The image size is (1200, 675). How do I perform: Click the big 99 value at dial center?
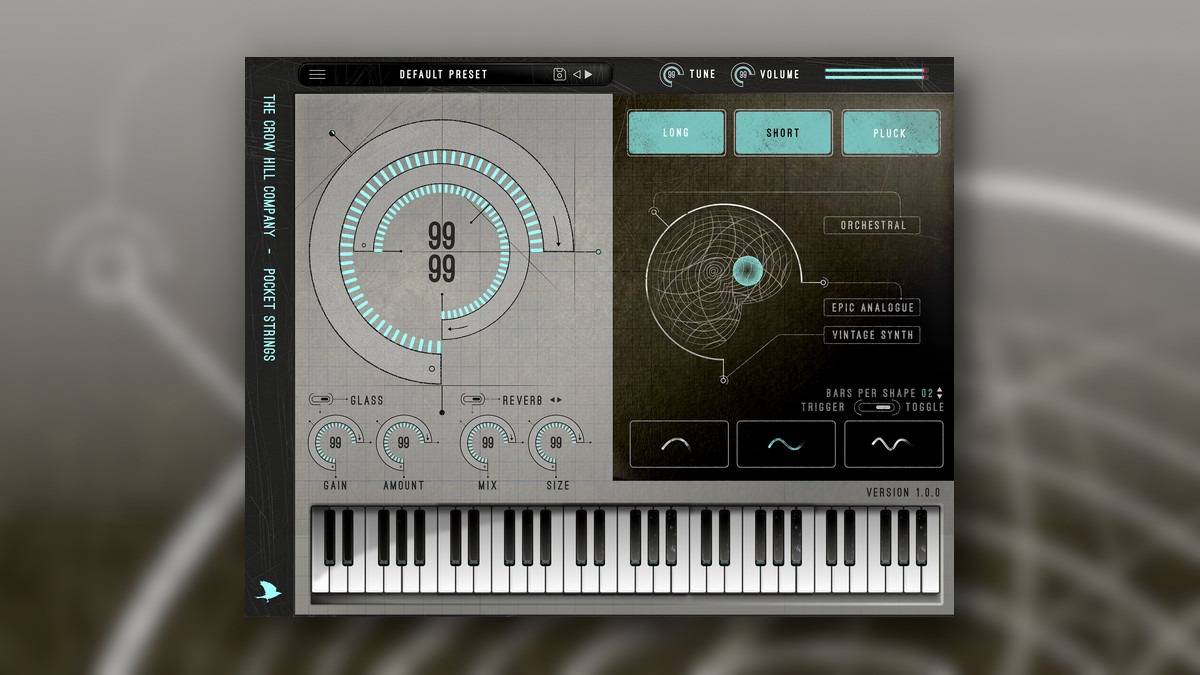point(442,236)
